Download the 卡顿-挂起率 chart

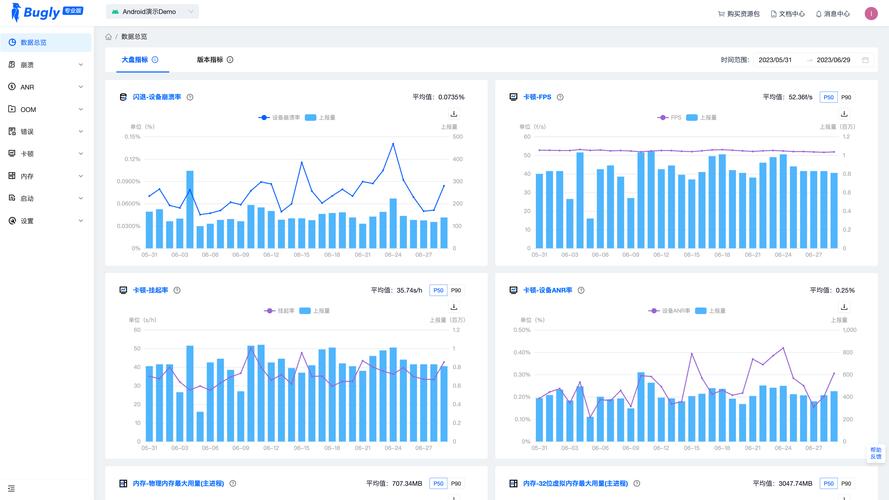[x=454, y=307]
